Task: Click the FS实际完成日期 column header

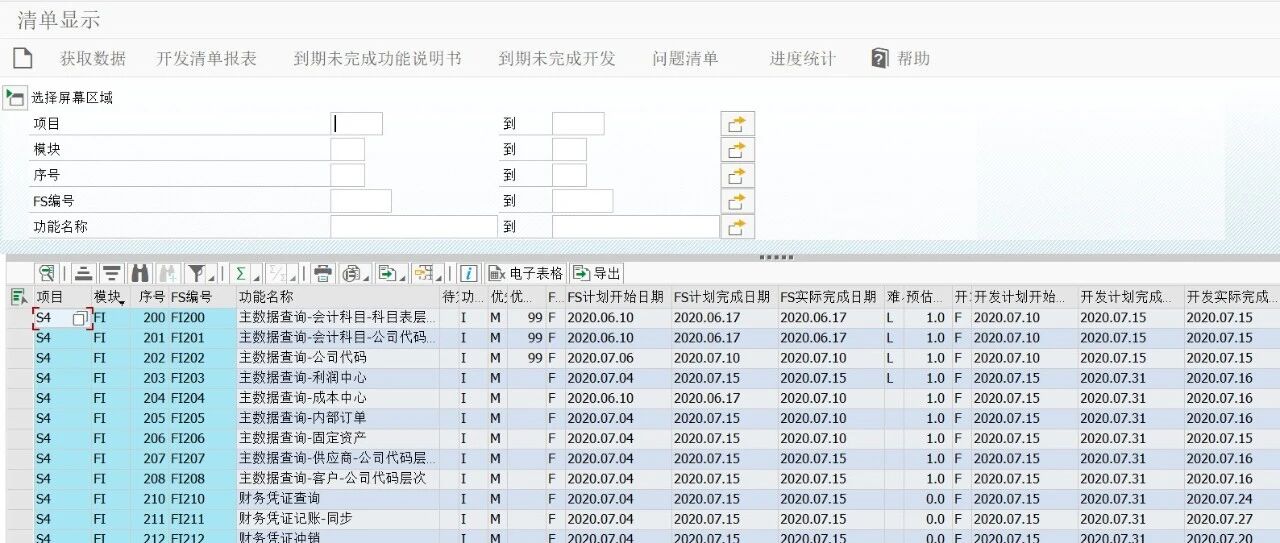Action: [830, 297]
